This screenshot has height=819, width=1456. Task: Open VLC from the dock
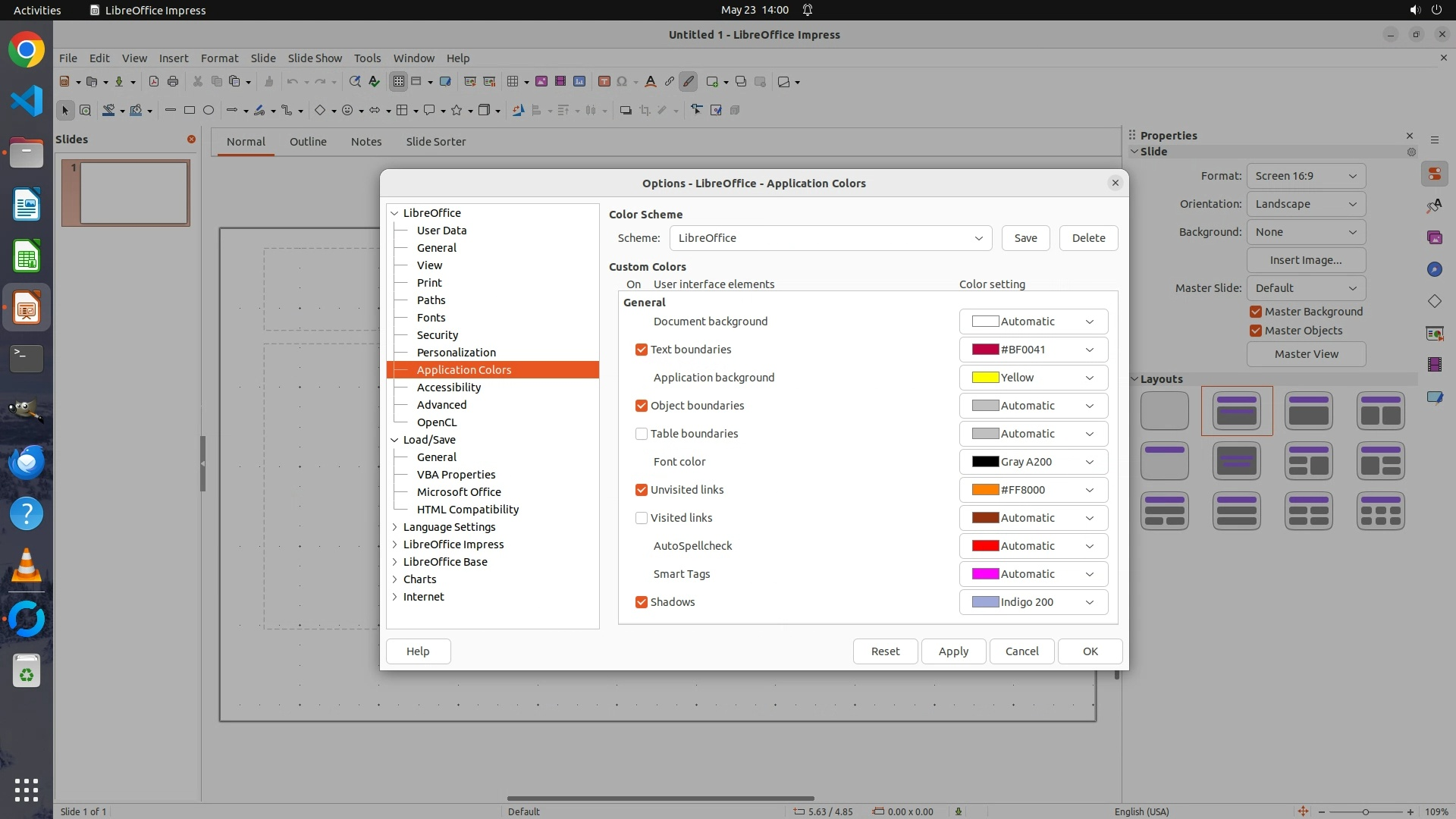27,566
